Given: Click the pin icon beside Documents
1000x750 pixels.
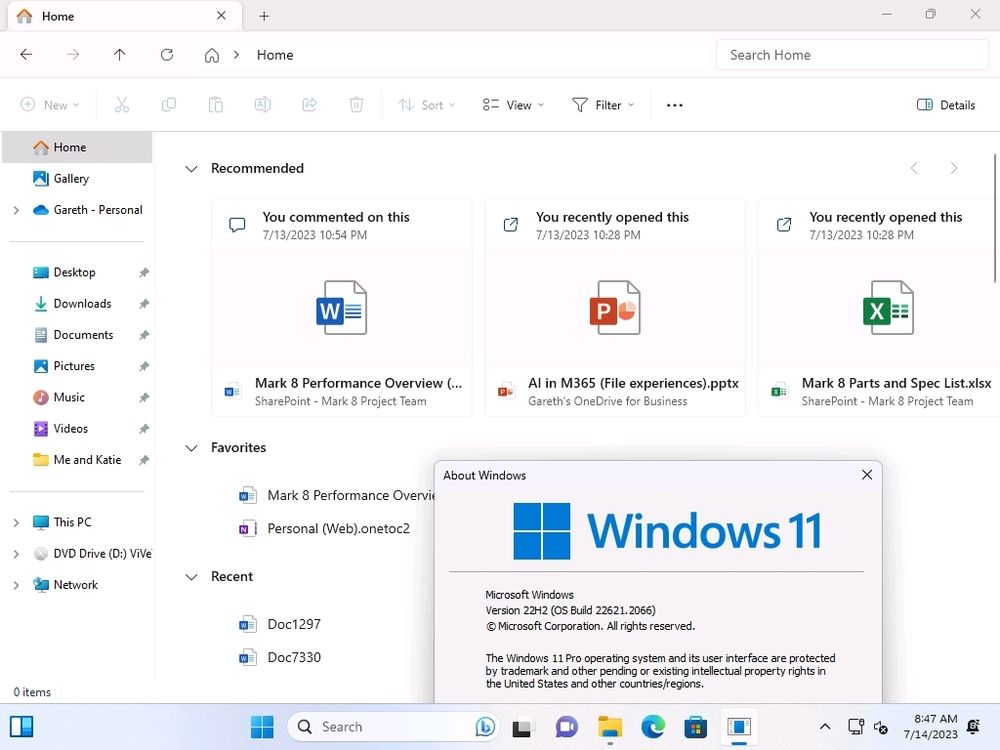Looking at the screenshot, I should click(x=144, y=335).
